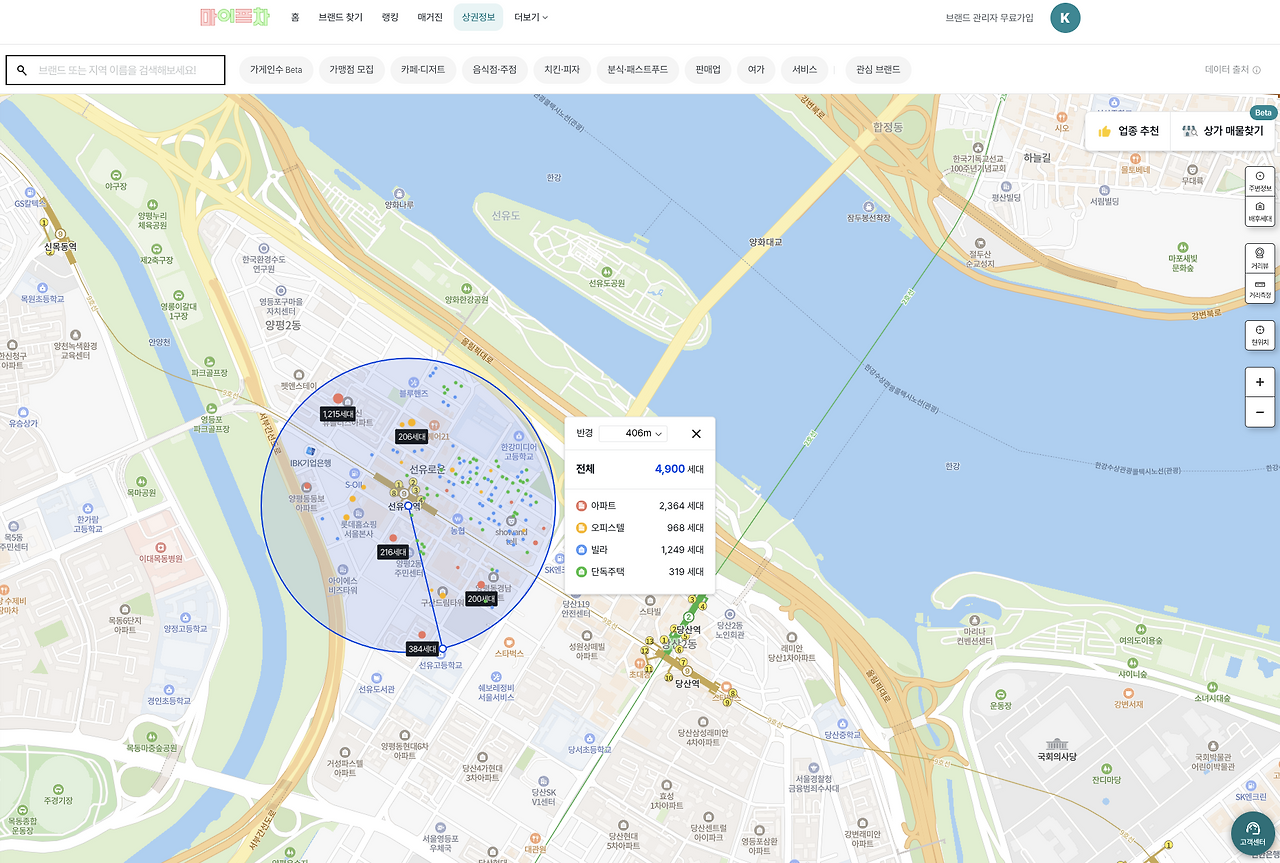Switch to the 랭킹 menu tab
Screen dimensions: 1280x863
pyautogui.click(x=390, y=17)
